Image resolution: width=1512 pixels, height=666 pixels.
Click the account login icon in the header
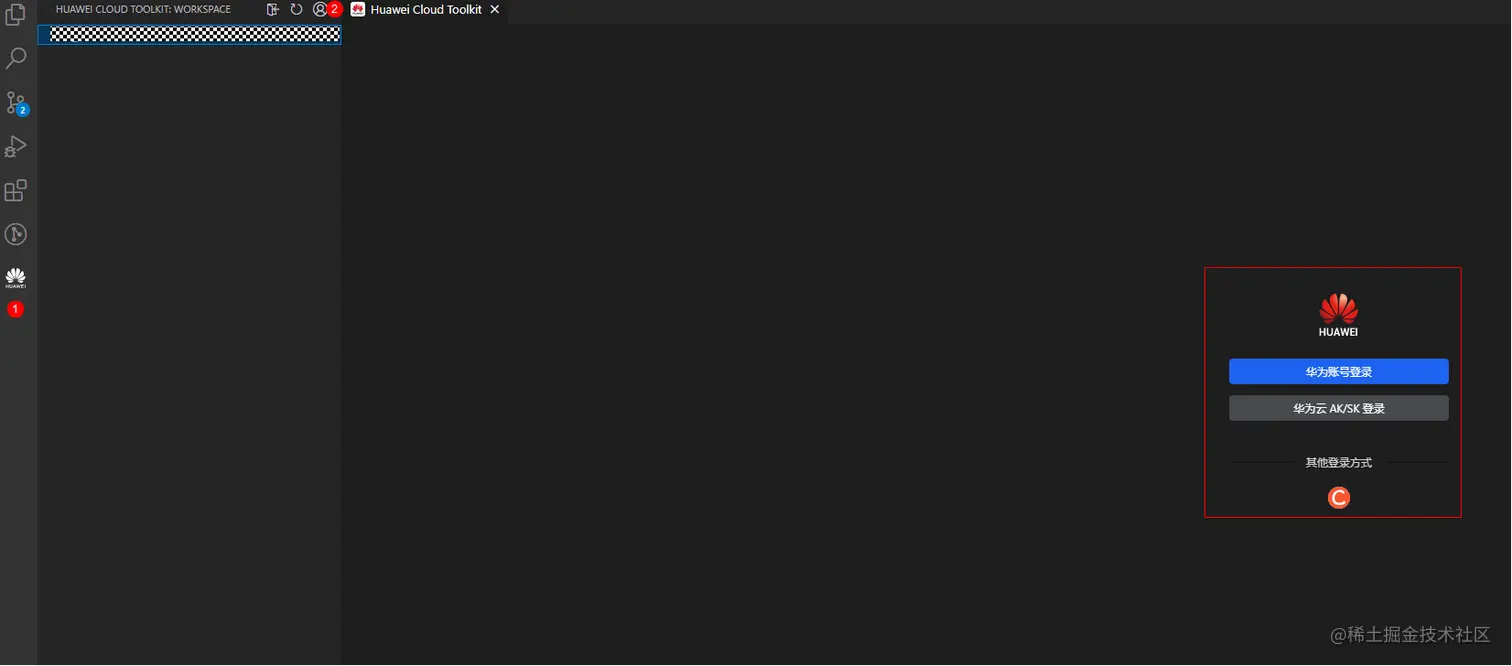pos(320,9)
